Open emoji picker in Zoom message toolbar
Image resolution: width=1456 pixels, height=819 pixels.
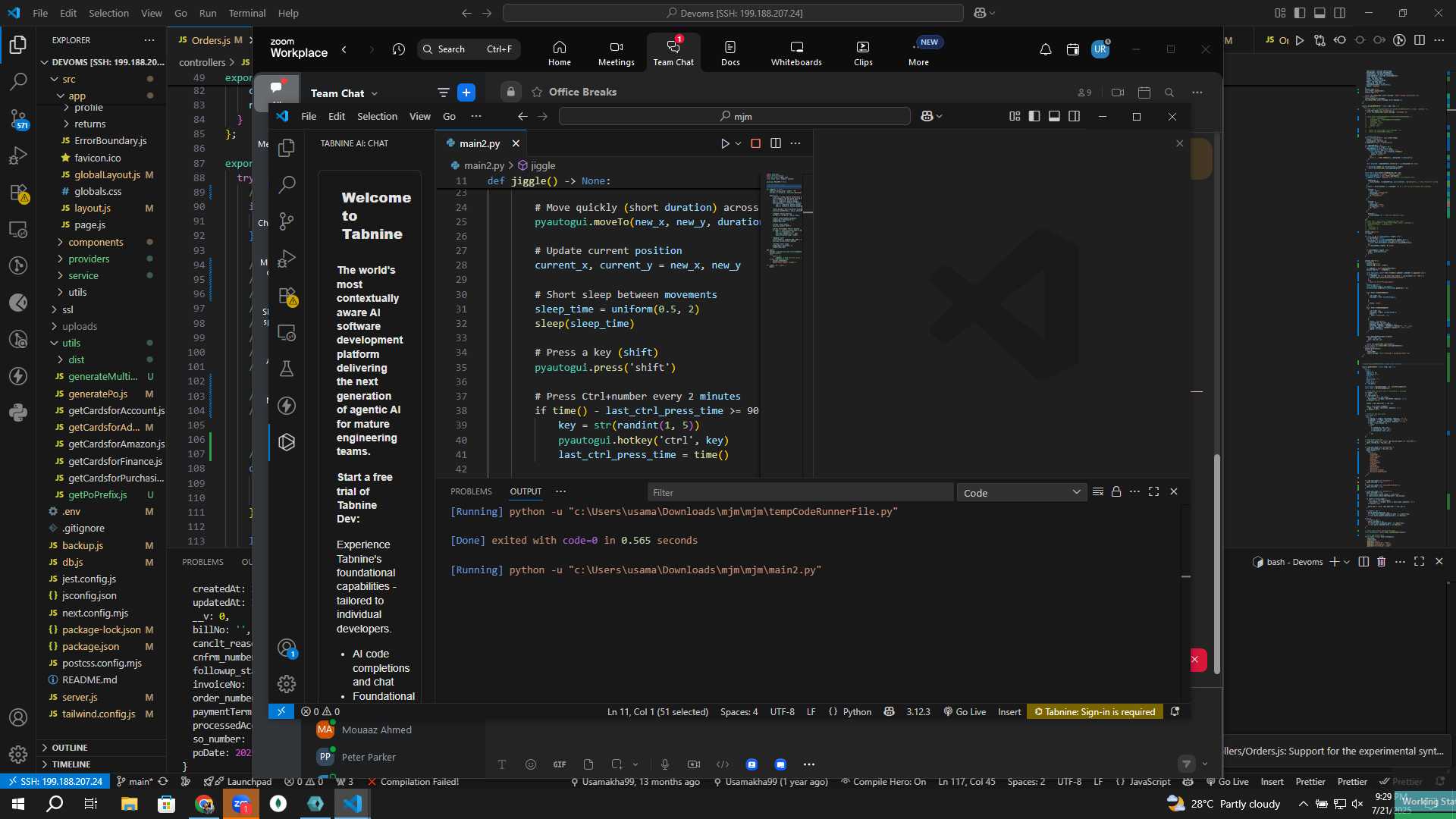tap(531, 764)
